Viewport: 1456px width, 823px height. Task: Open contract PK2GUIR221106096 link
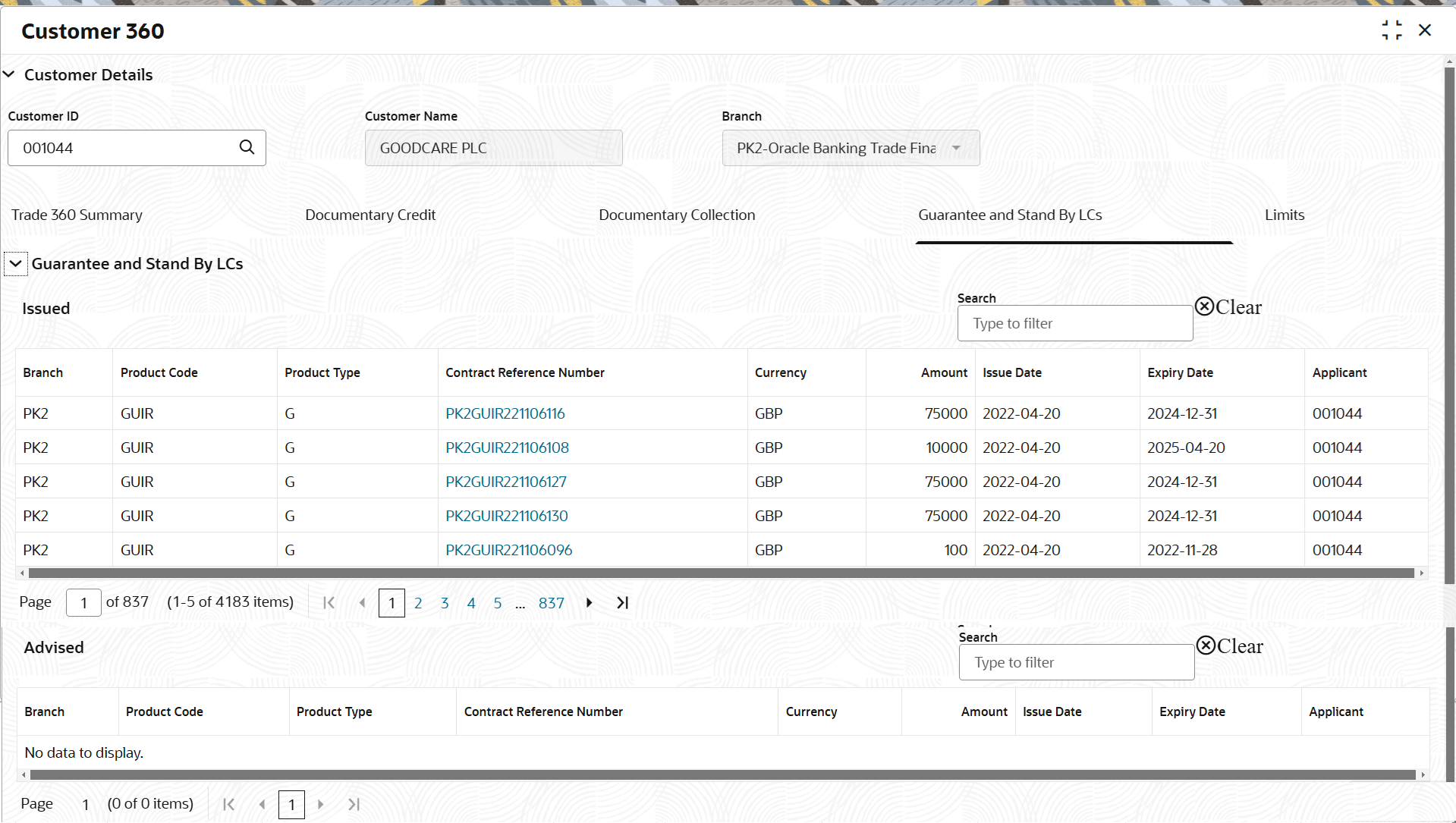point(509,550)
